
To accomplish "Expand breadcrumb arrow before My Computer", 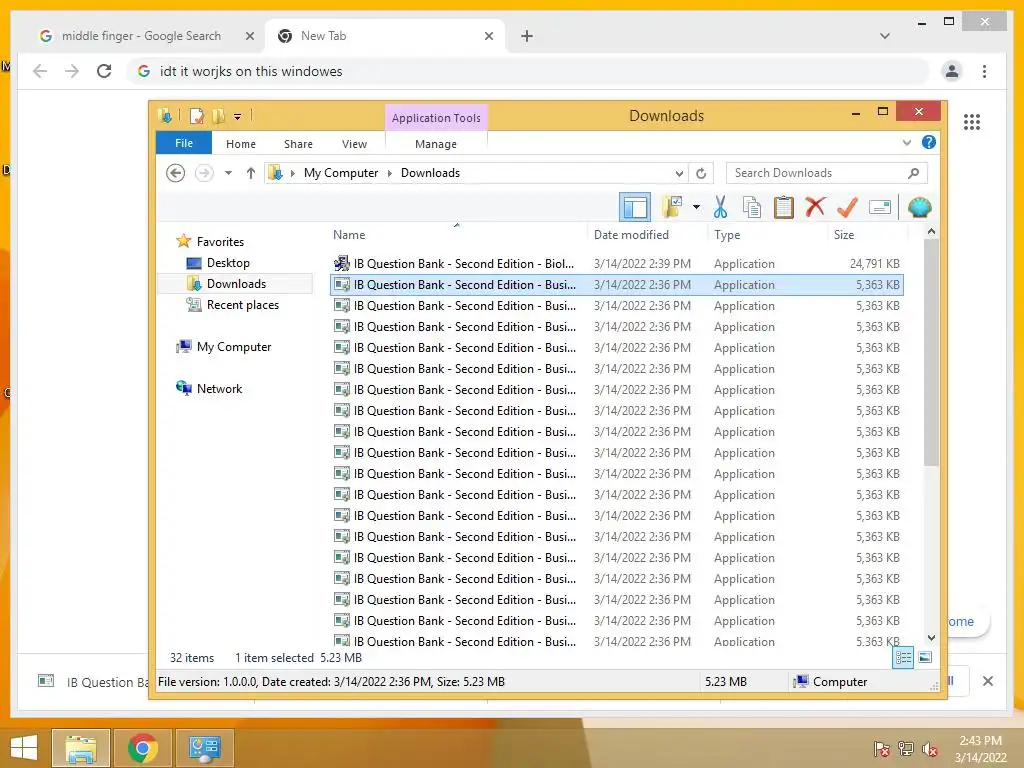I will [x=292, y=173].
